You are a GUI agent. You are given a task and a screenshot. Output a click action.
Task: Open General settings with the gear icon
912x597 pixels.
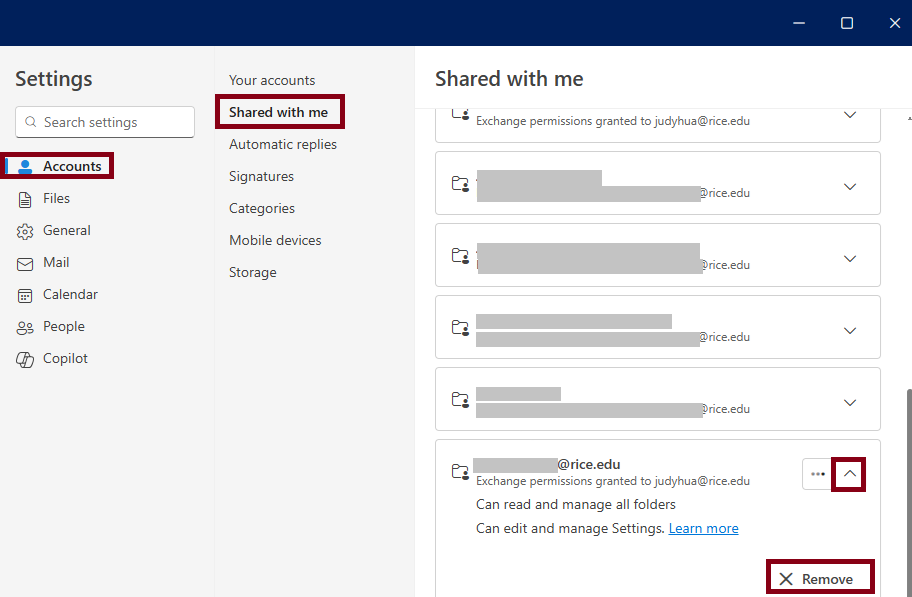coord(26,231)
